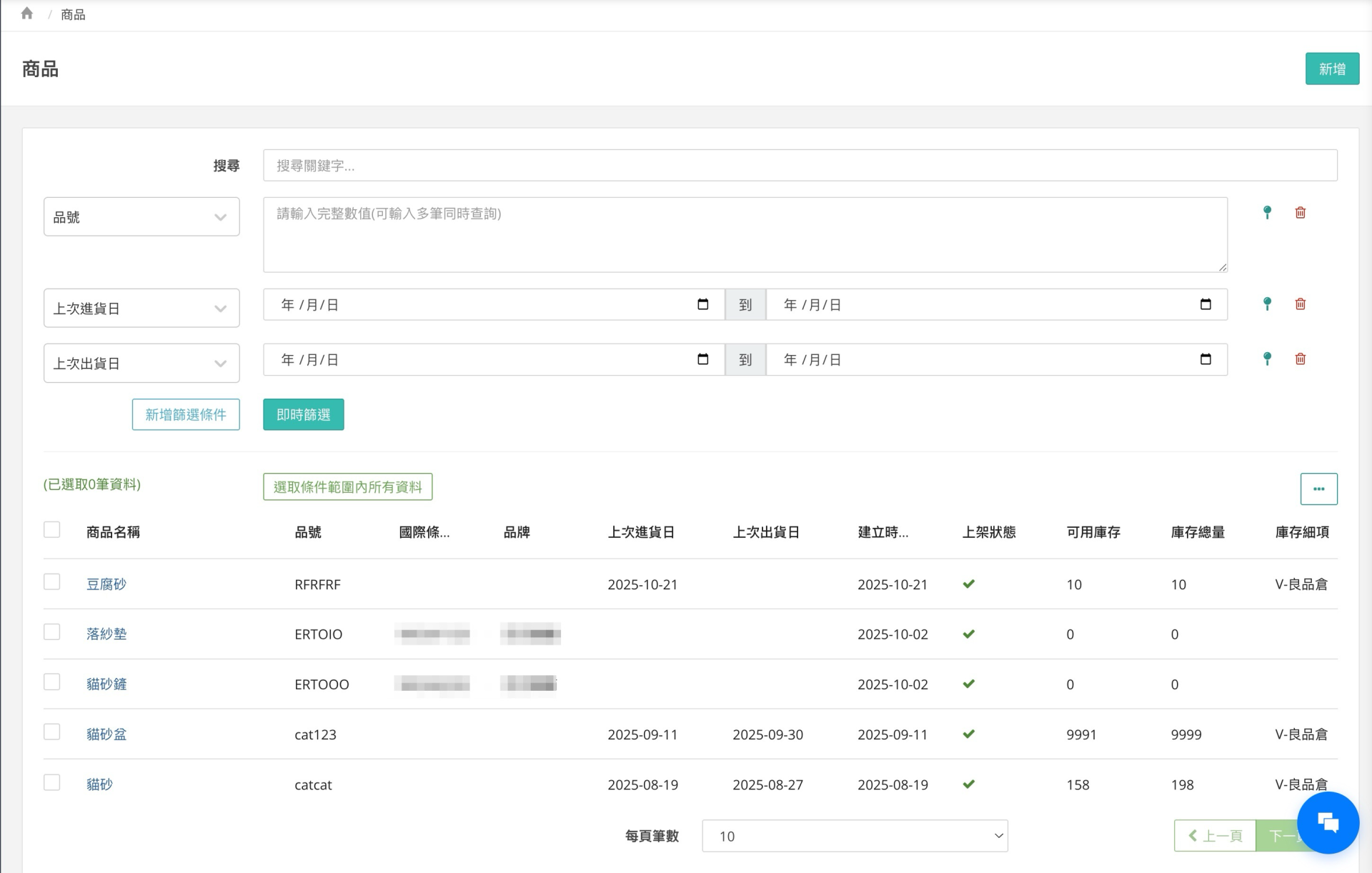Pin the 品號 filter row
Screen dimensions: 1372x873
pos(1267,212)
